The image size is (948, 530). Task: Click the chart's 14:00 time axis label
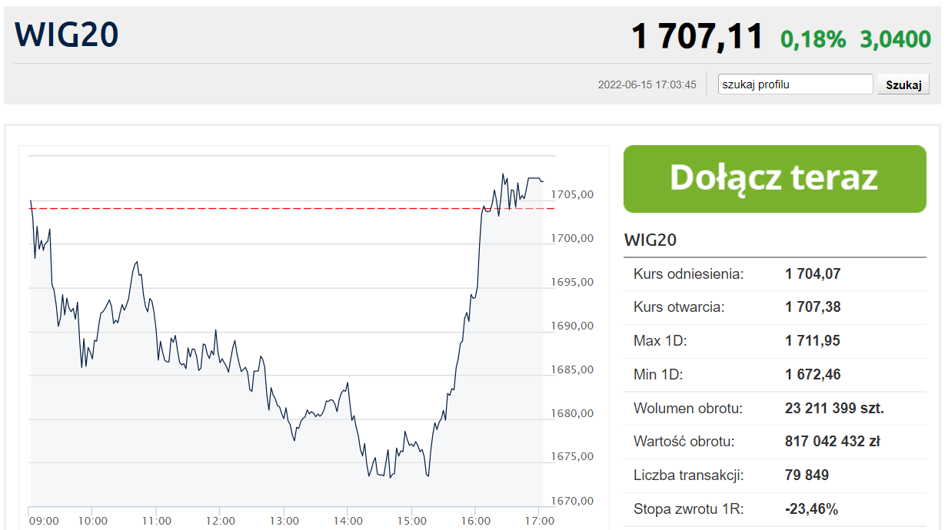[x=348, y=521]
